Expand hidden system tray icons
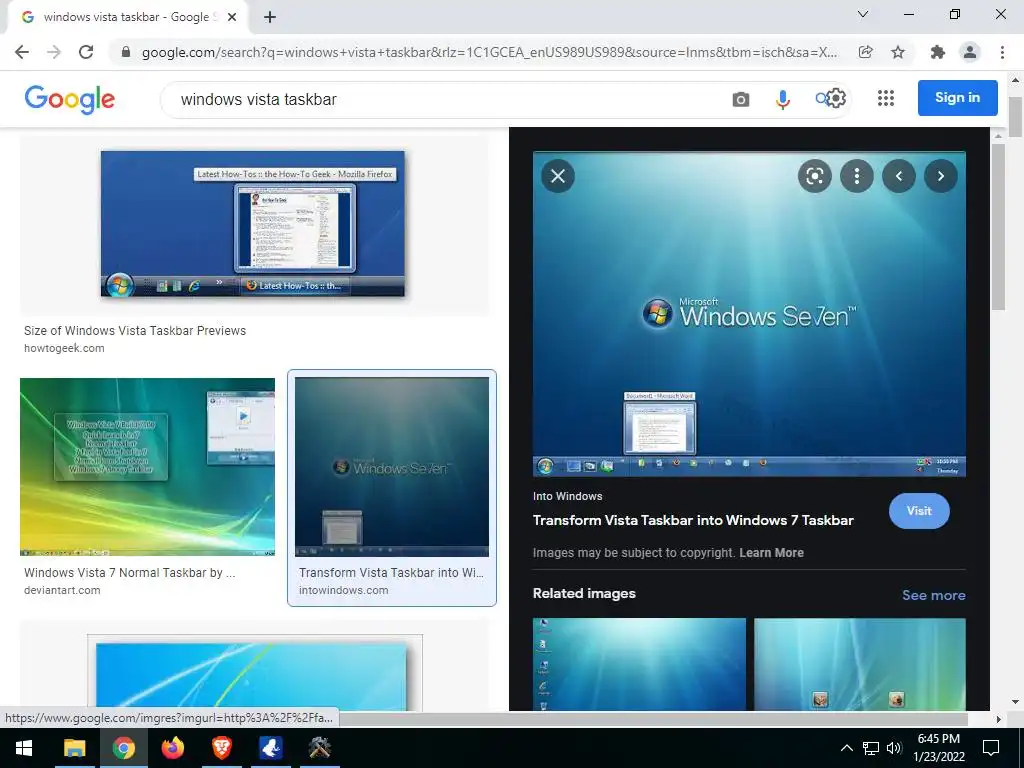 point(846,748)
